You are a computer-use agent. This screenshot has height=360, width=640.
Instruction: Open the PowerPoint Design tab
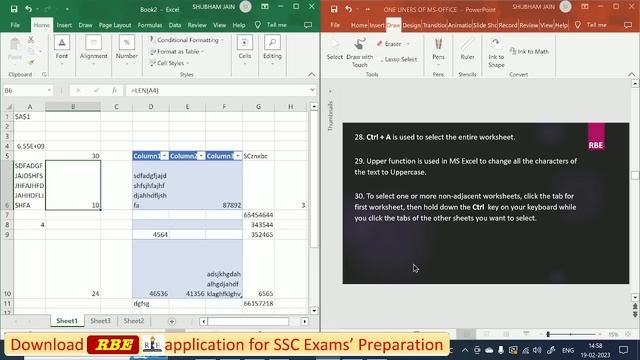[x=411, y=25]
